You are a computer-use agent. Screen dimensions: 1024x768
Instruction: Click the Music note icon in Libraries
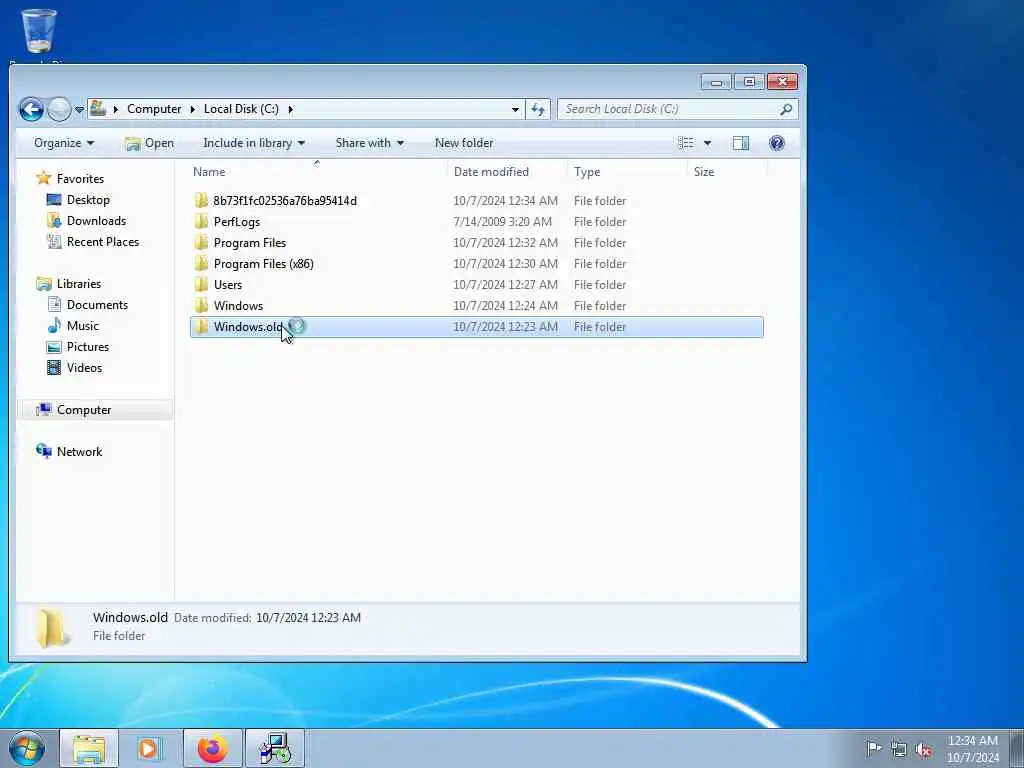(54, 325)
